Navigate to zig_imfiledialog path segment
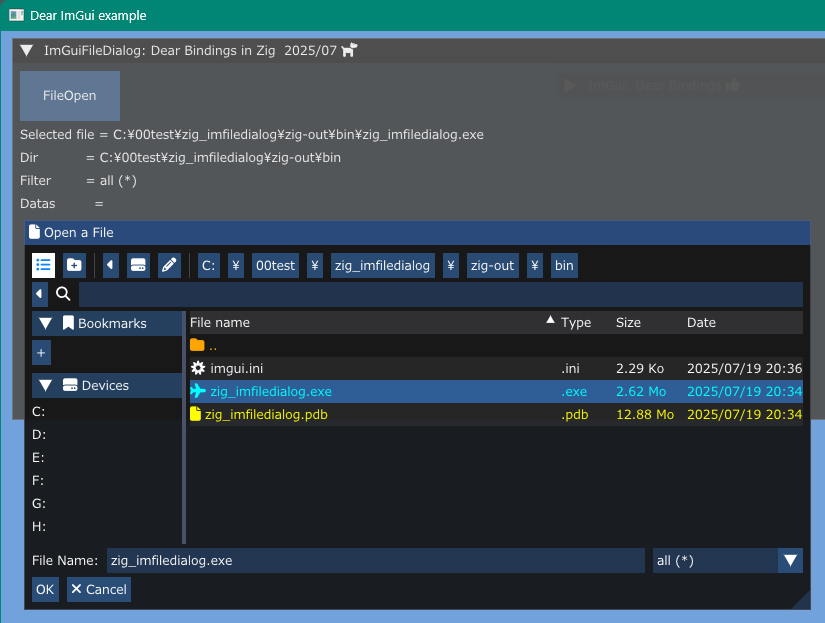The width and height of the screenshot is (825, 623). pyautogui.click(x=383, y=265)
